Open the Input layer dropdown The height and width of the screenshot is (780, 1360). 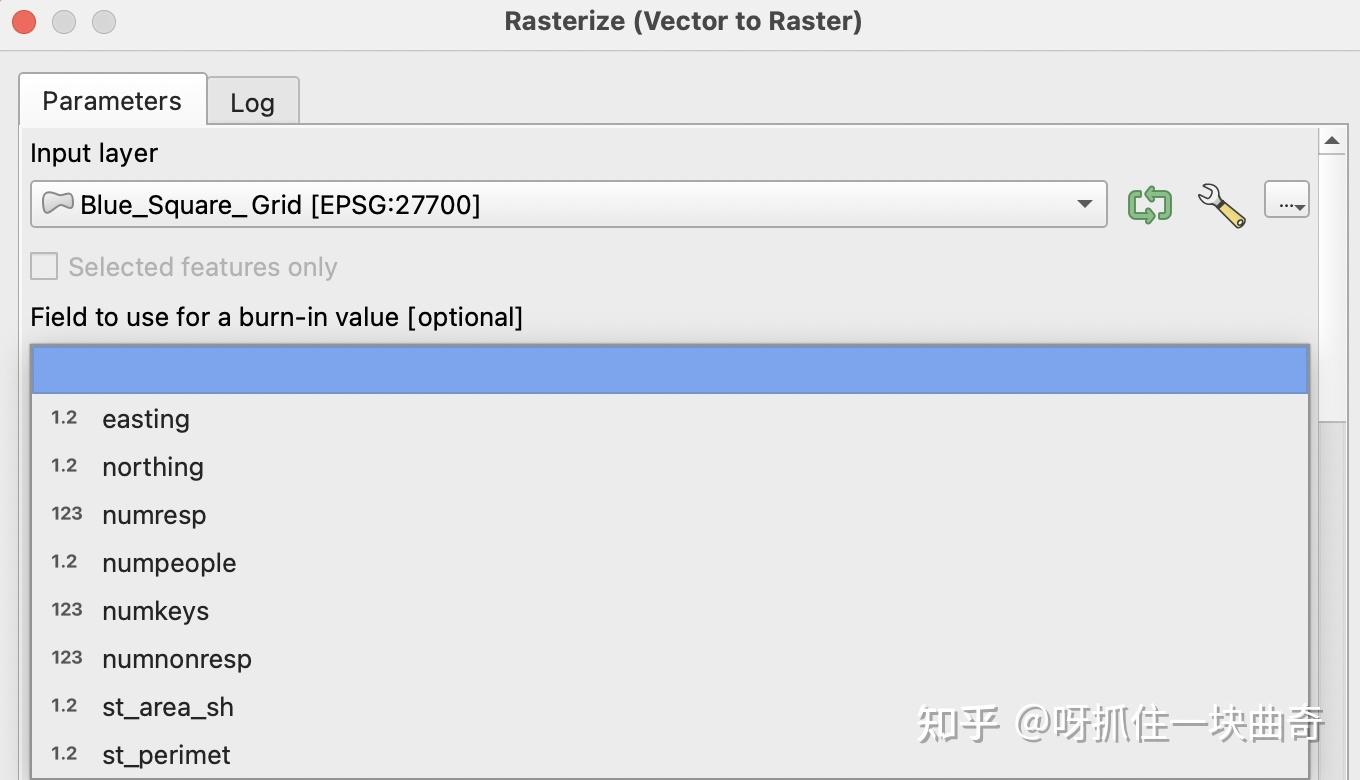coord(1084,203)
